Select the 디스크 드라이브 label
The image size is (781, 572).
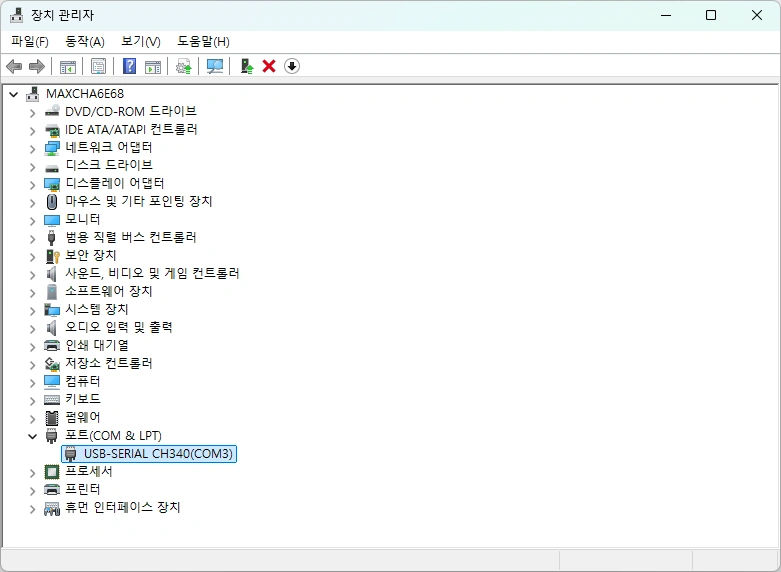pyautogui.click(x=109, y=165)
